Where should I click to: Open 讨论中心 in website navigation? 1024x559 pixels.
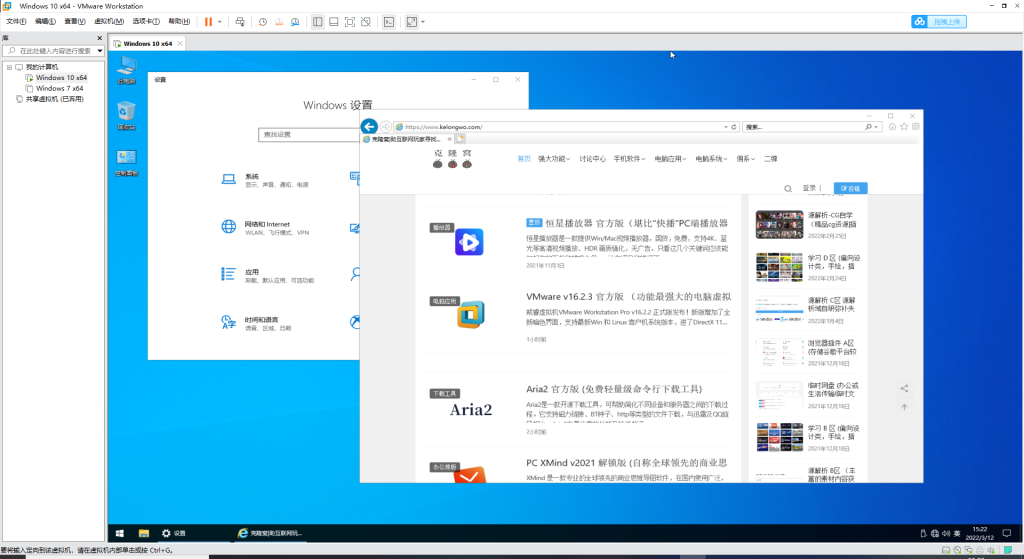[592, 159]
